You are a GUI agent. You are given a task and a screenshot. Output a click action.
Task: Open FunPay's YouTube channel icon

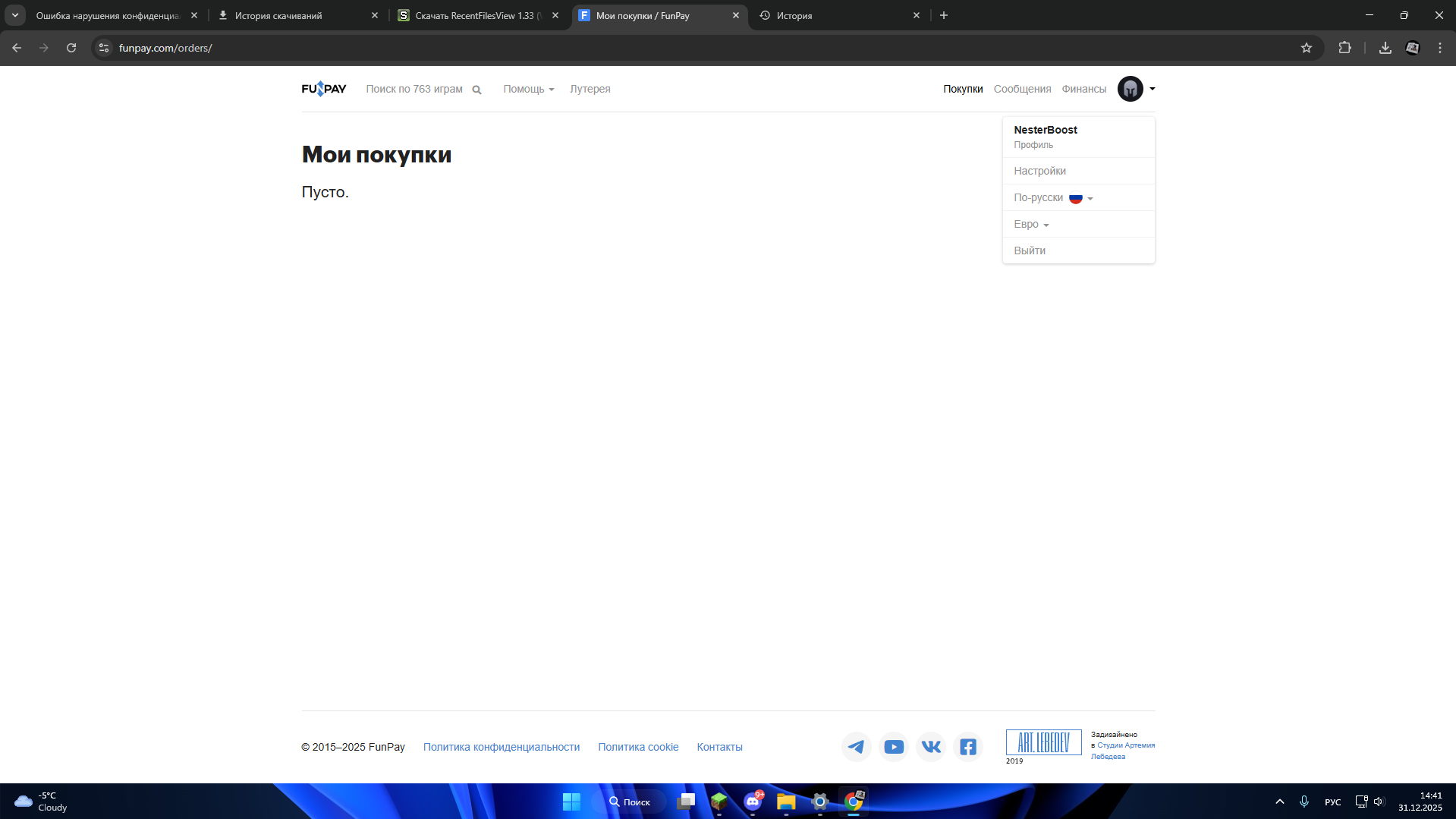(x=894, y=747)
